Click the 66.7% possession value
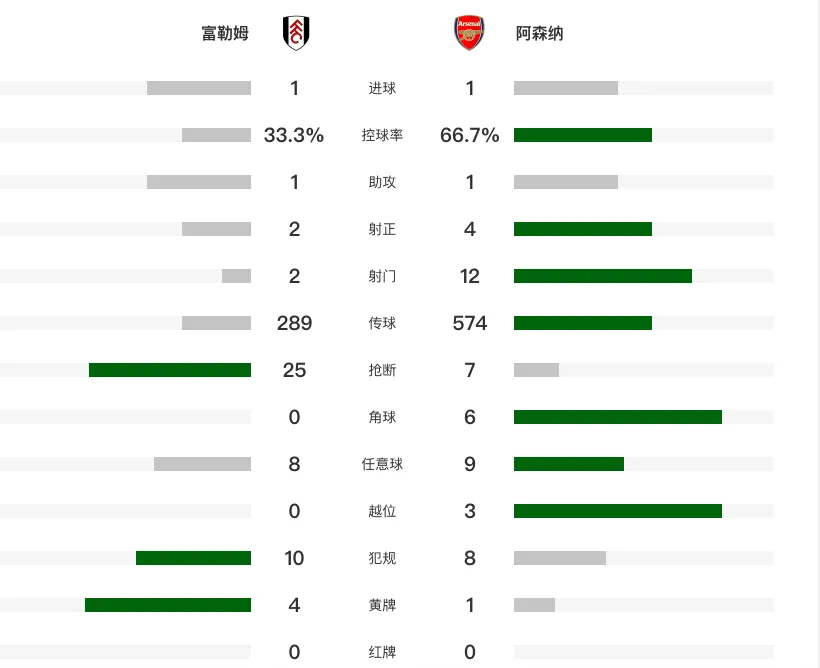Screen dimensions: 820x668 470,135
